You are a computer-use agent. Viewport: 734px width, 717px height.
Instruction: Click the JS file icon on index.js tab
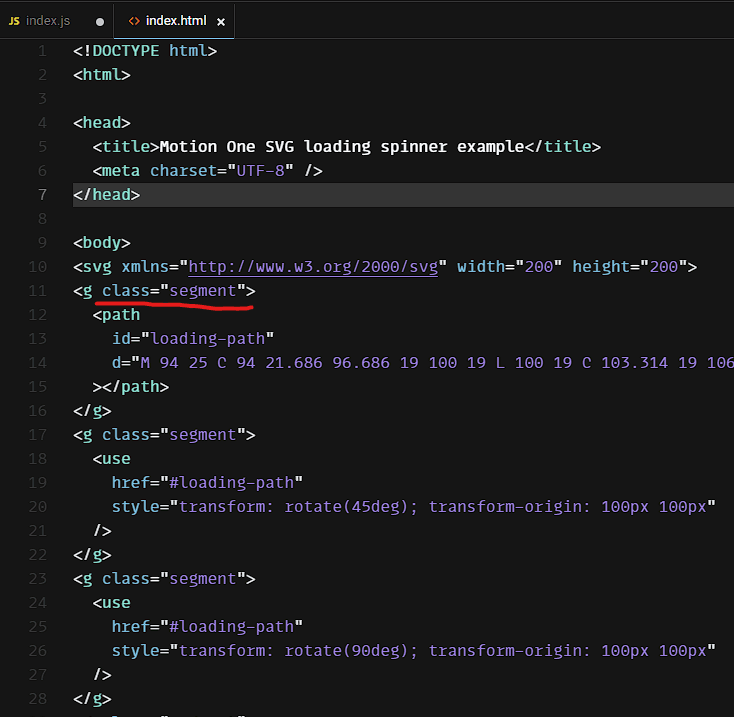pyautogui.click(x=14, y=21)
